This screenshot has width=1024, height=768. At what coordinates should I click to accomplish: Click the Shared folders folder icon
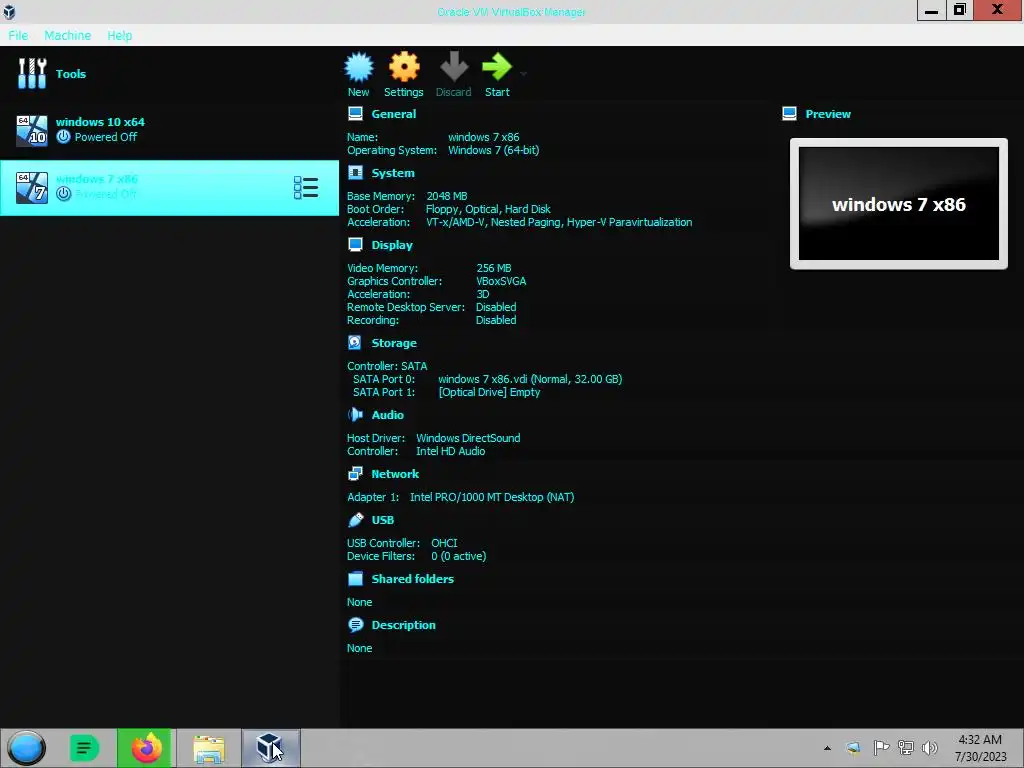(355, 579)
